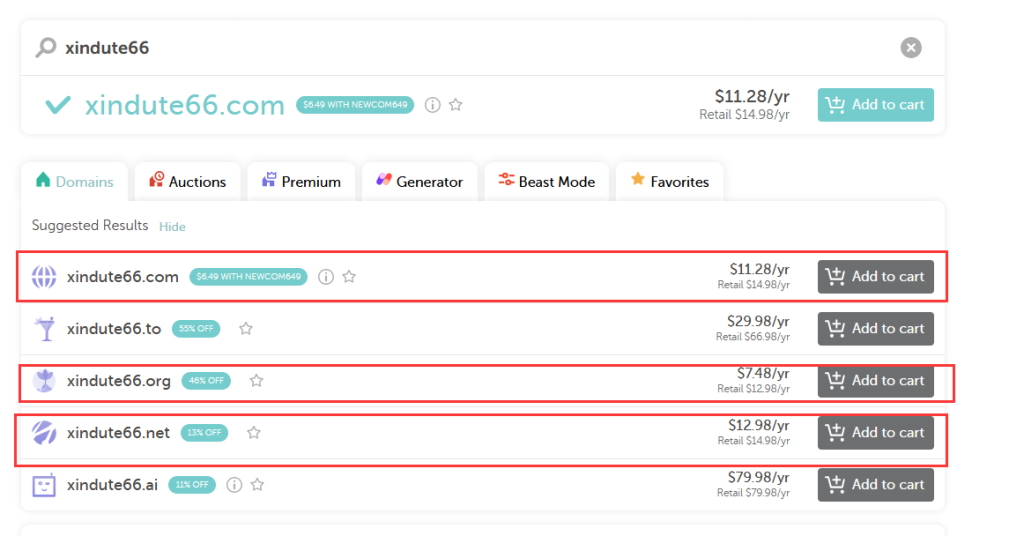The image size is (1024, 536).
Task: Open the Premium tab
Action: pos(301,182)
